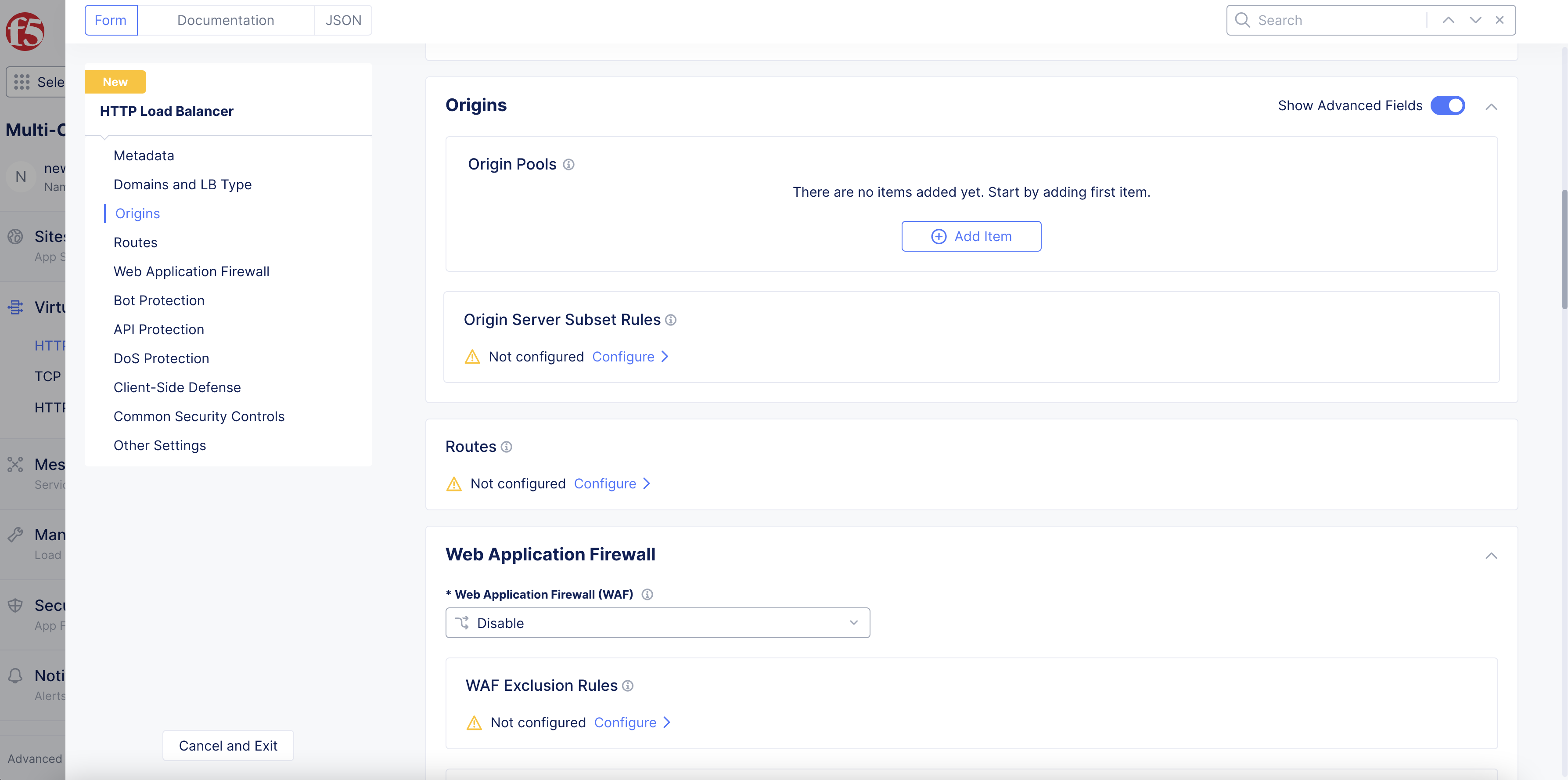Open Configure link for WAF Exclusion Rules
The height and width of the screenshot is (780, 1568).
(x=626, y=723)
